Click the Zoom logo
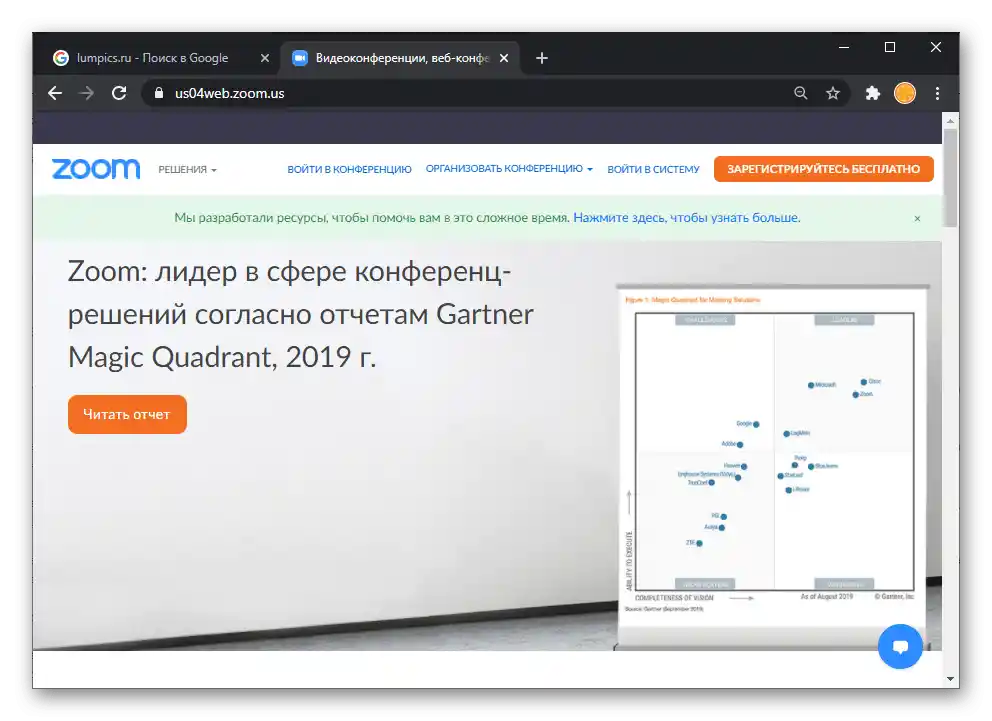 pos(95,168)
